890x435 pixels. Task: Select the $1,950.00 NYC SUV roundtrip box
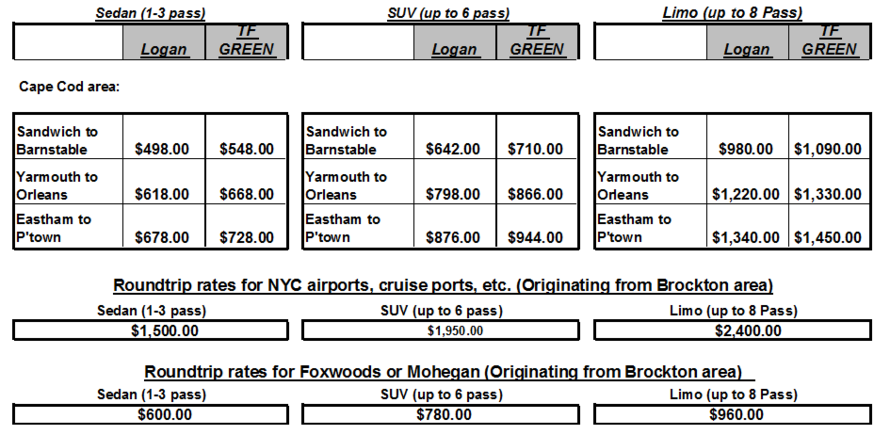point(440,331)
